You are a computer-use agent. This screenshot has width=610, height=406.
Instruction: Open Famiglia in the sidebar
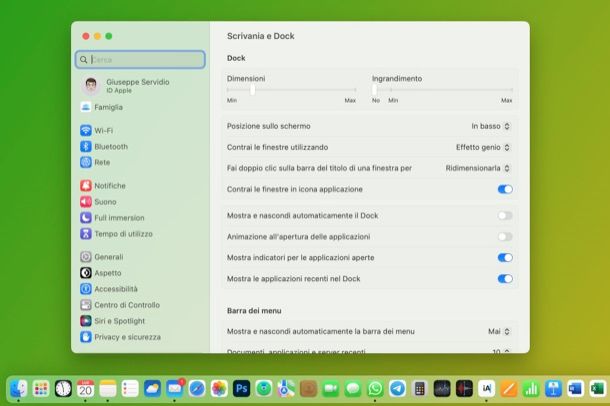102,107
